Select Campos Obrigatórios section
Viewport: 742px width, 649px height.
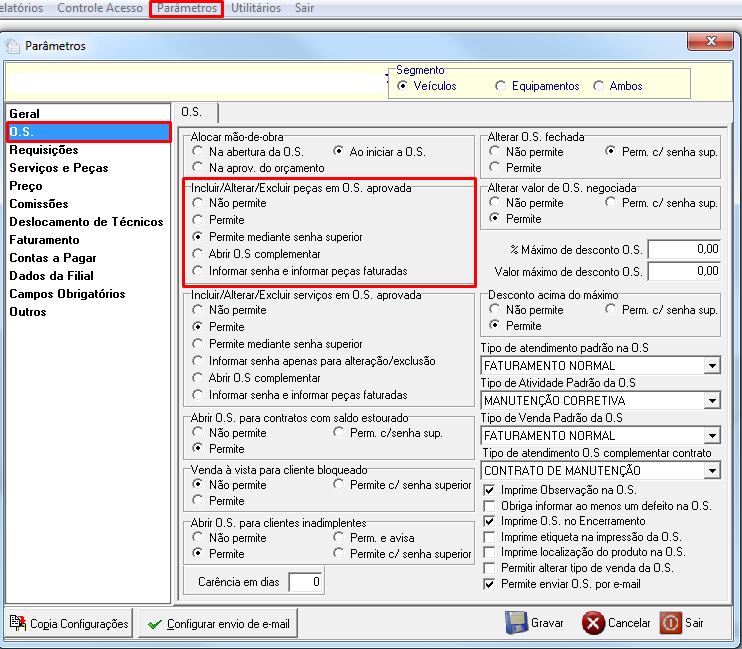(x=67, y=293)
